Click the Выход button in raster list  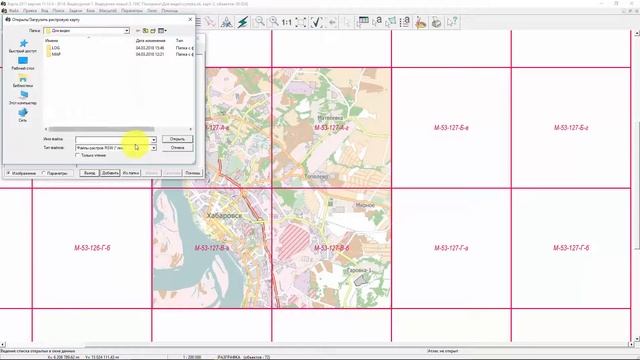(x=89, y=173)
